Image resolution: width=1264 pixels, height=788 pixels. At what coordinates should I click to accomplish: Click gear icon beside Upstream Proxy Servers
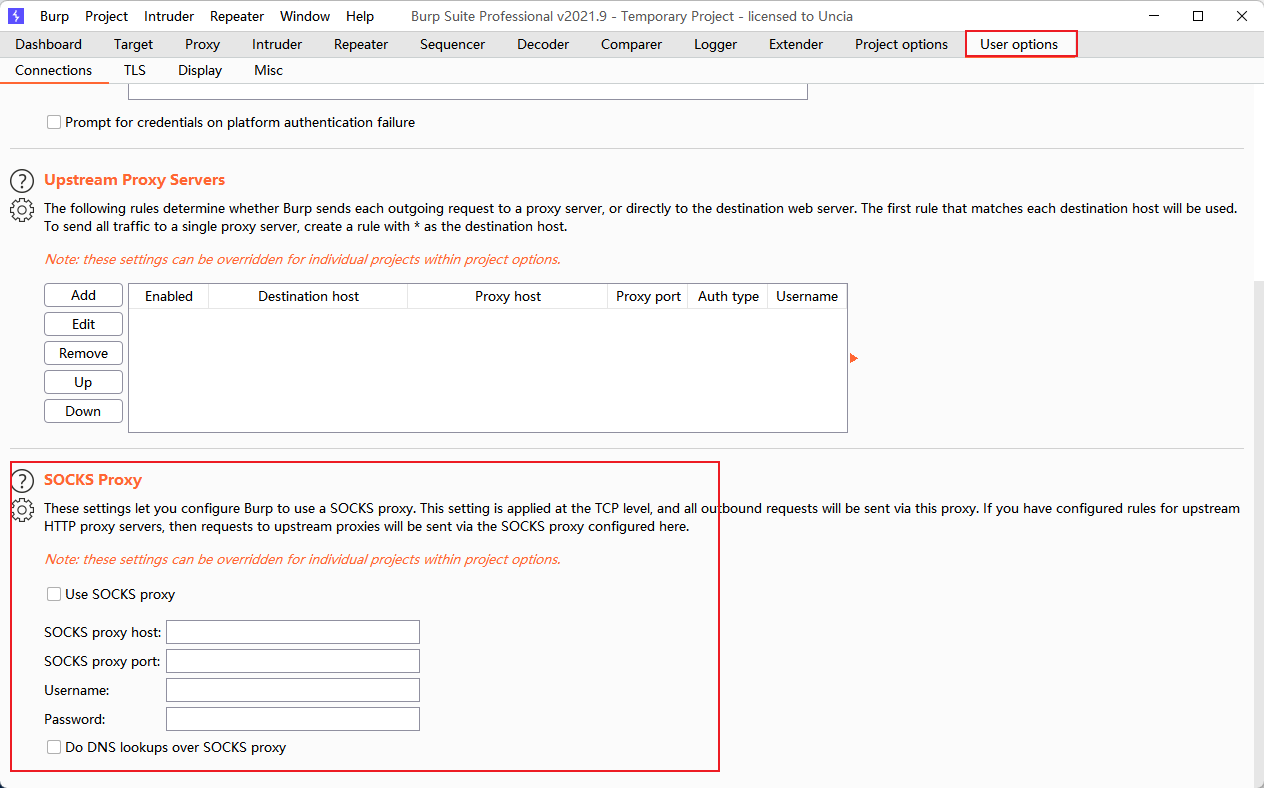22,210
